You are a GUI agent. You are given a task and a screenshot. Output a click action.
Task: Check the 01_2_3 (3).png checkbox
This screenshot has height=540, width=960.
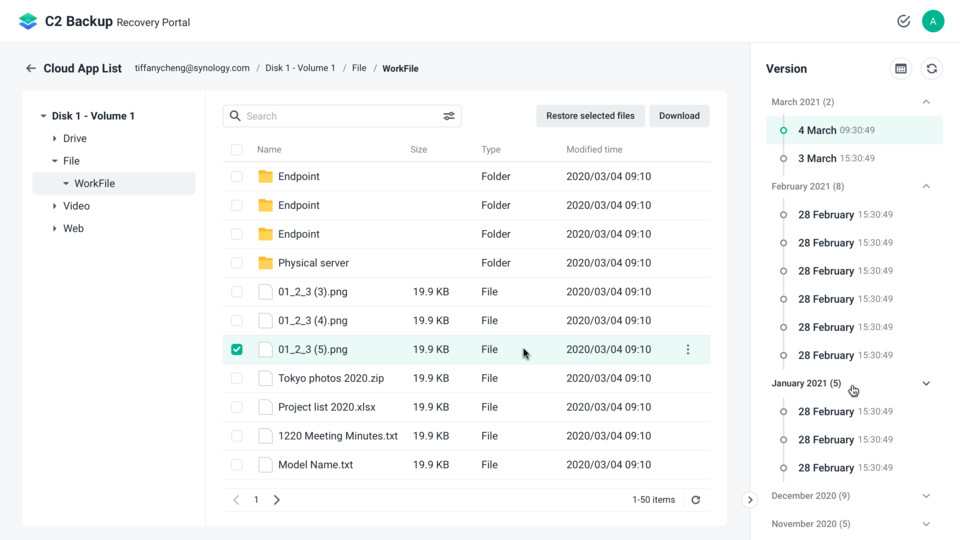[236, 292]
